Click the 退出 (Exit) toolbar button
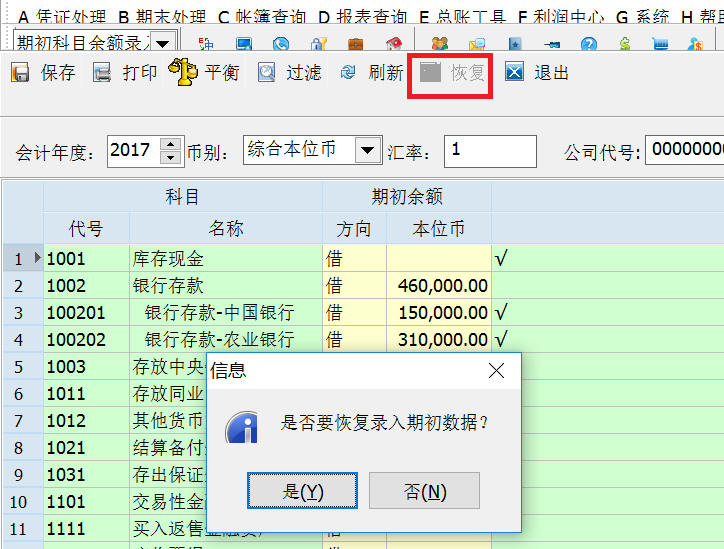 (x=537, y=73)
